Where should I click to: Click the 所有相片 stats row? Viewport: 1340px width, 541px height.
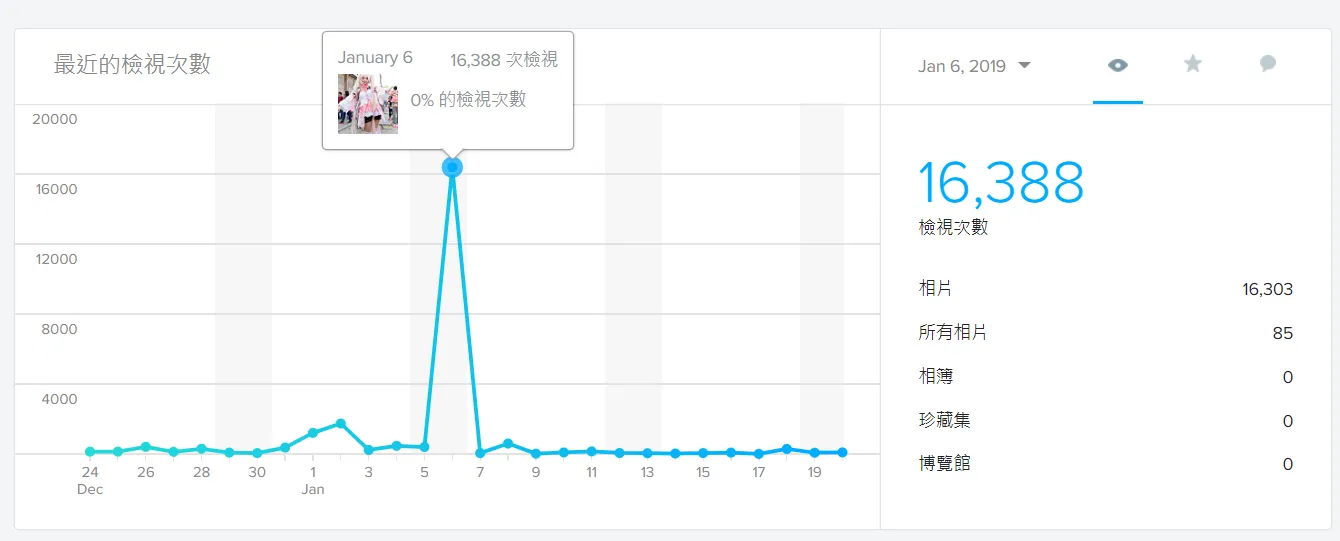1105,333
